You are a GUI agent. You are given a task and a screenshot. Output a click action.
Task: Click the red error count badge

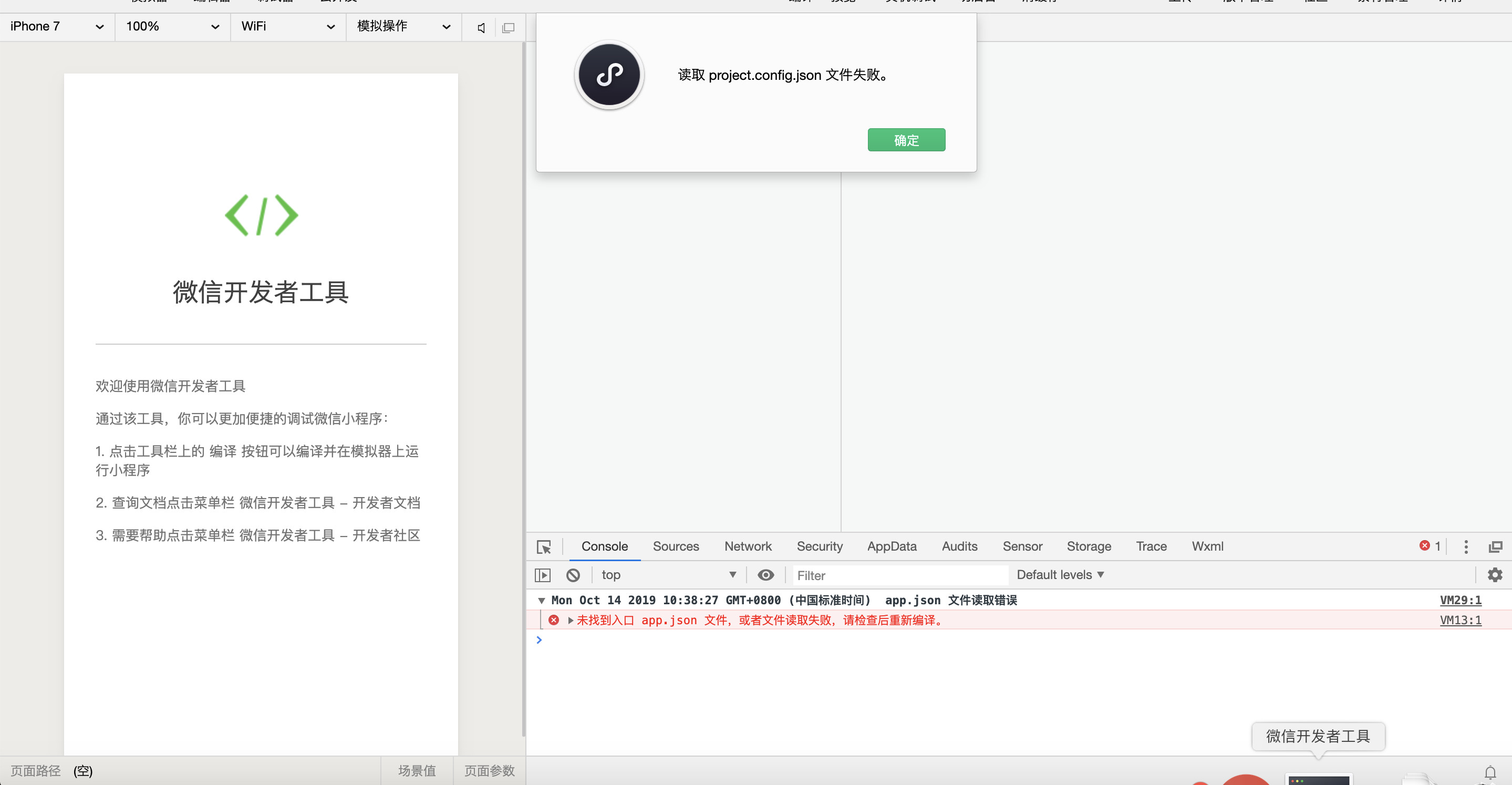pos(1430,546)
